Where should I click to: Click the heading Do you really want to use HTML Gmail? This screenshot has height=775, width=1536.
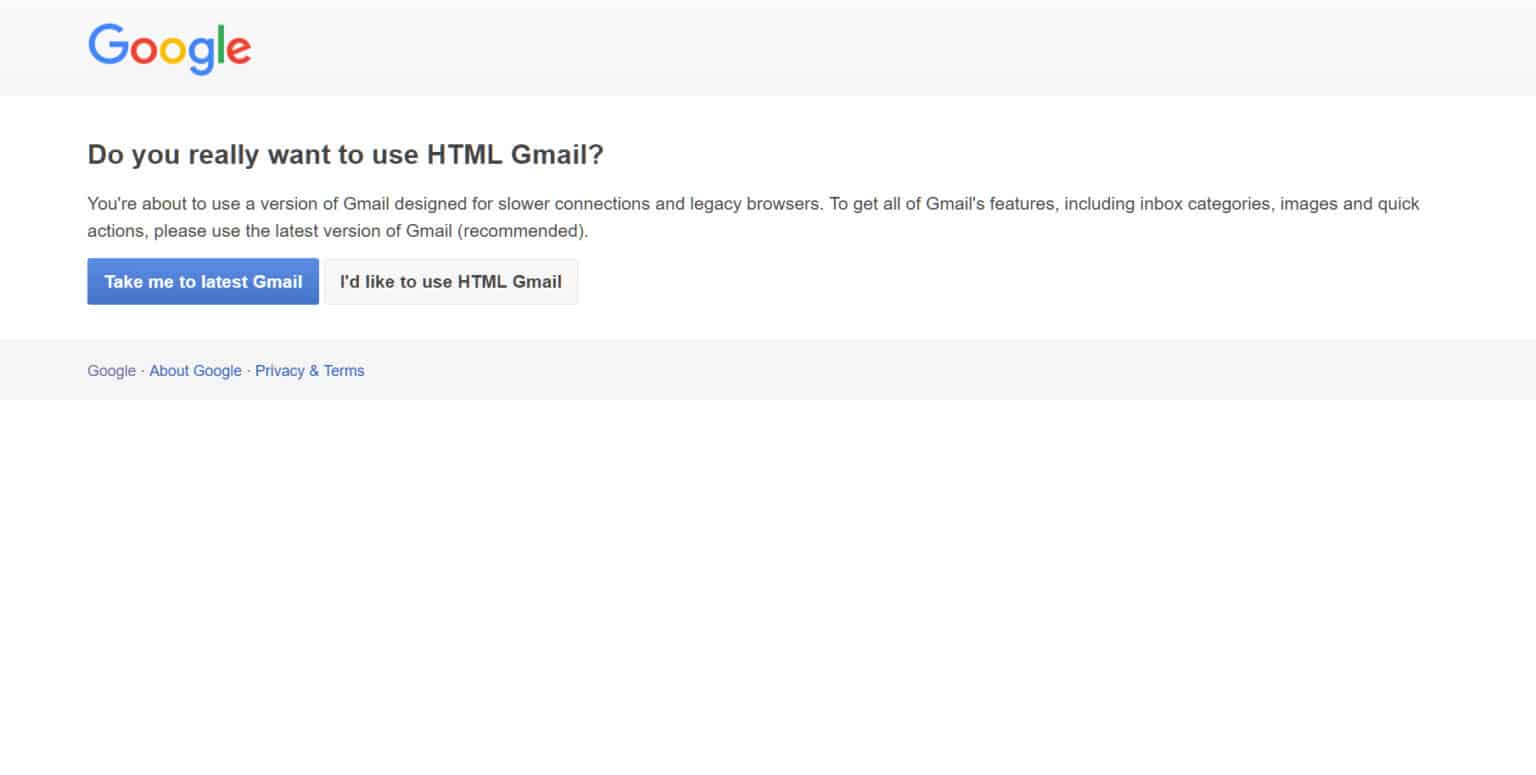click(x=345, y=154)
